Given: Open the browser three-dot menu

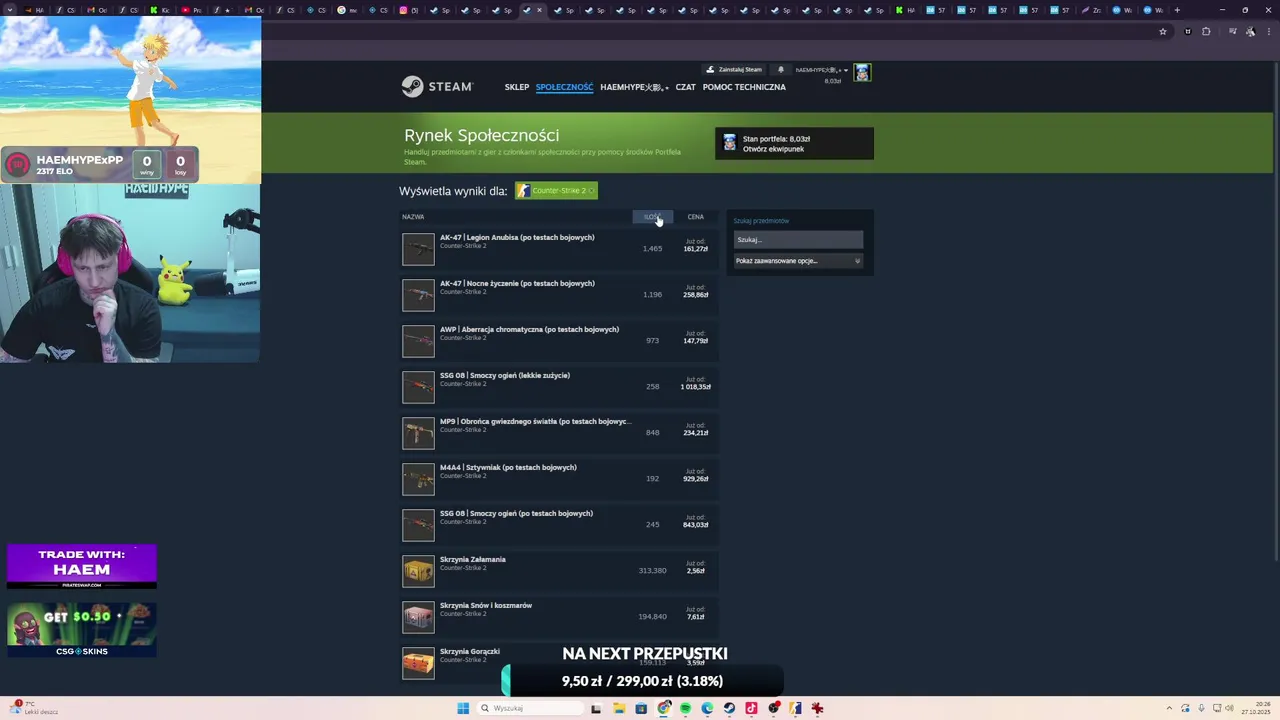Looking at the screenshot, I should point(1268,31).
